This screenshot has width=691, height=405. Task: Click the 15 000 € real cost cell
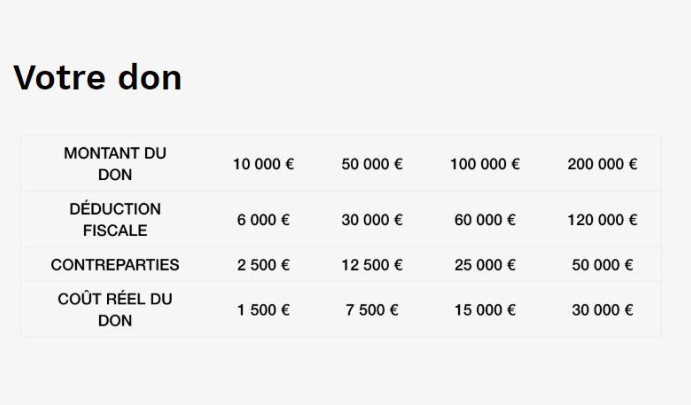click(485, 310)
